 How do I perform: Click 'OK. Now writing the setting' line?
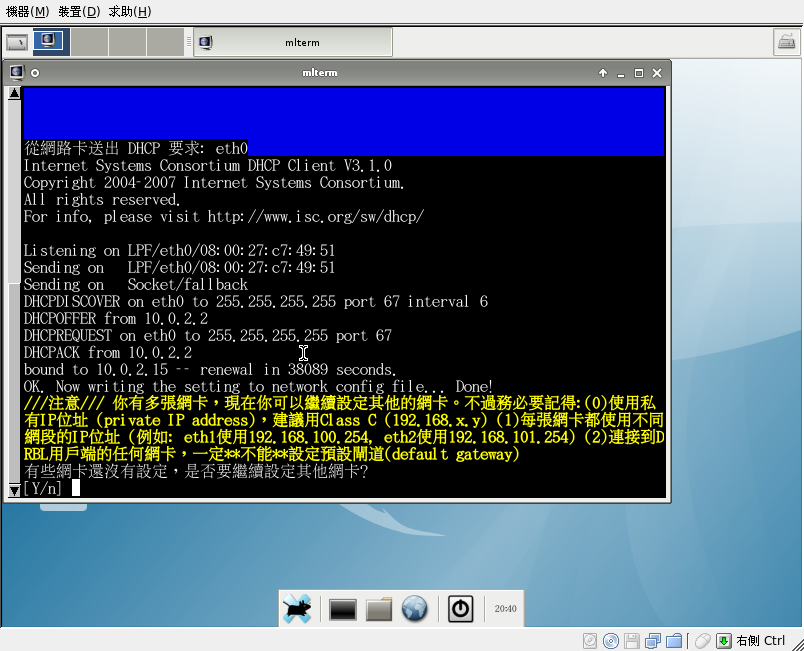[258, 386]
